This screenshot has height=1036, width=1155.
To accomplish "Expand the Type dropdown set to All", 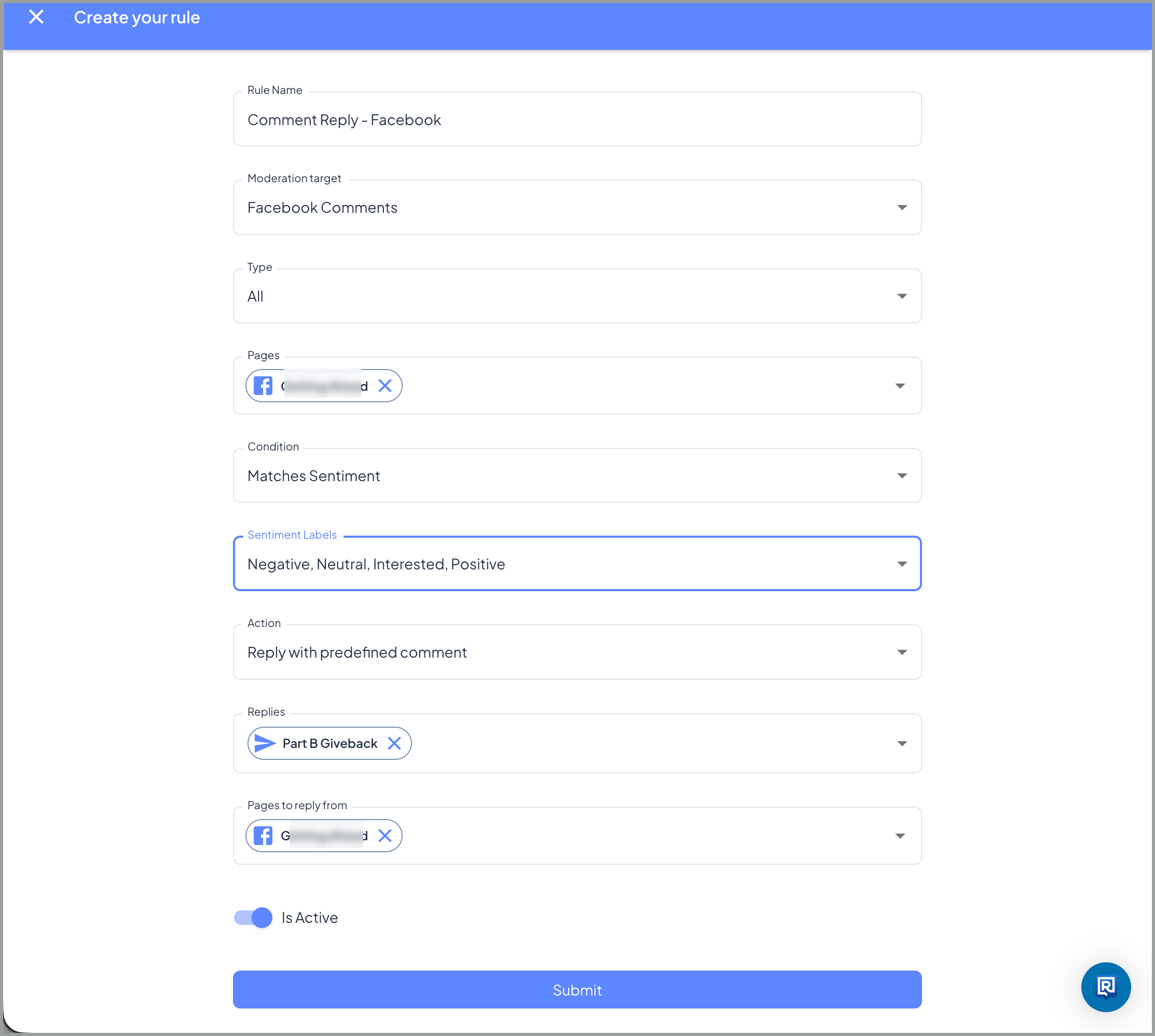I will [577, 296].
